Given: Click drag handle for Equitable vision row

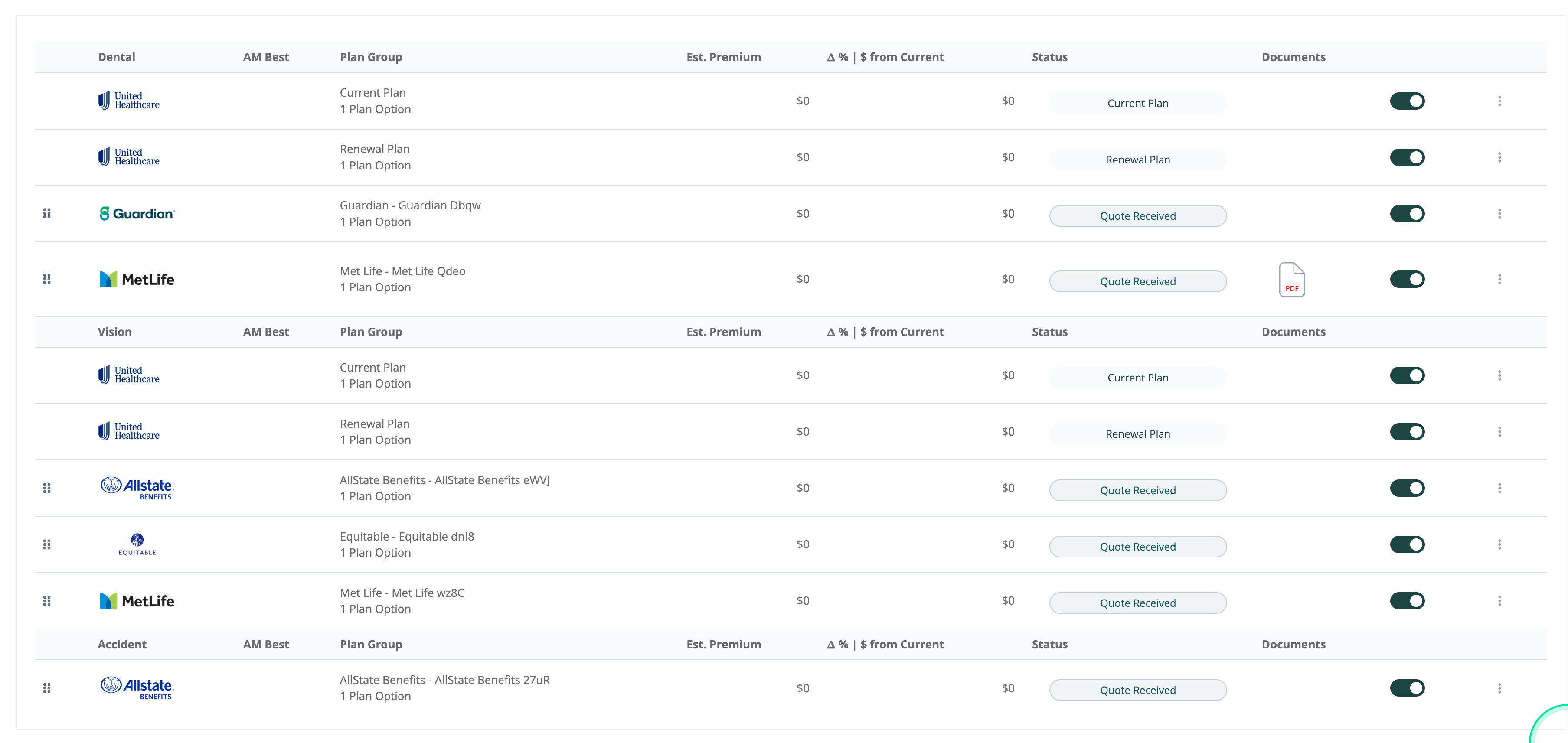Looking at the screenshot, I should point(47,544).
